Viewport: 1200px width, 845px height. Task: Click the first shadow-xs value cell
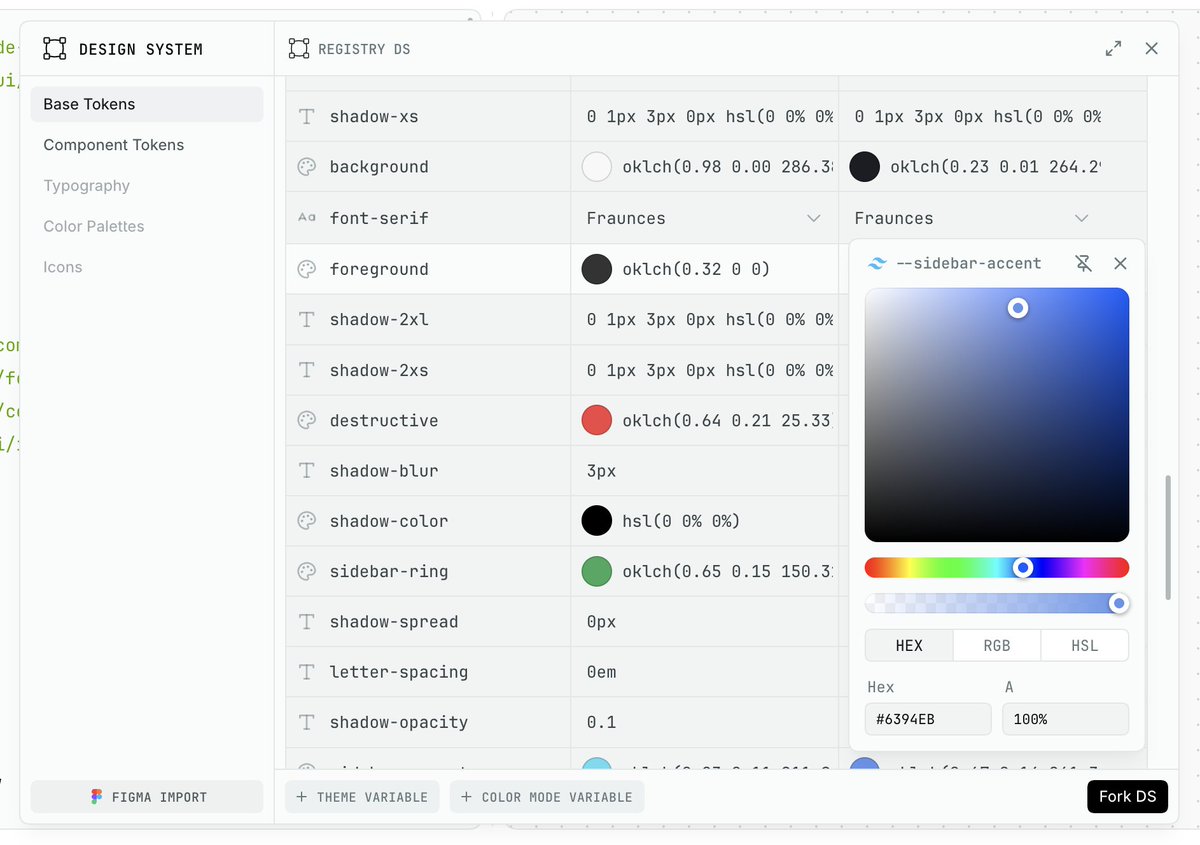pyautogui.click(x=705, y=116)
